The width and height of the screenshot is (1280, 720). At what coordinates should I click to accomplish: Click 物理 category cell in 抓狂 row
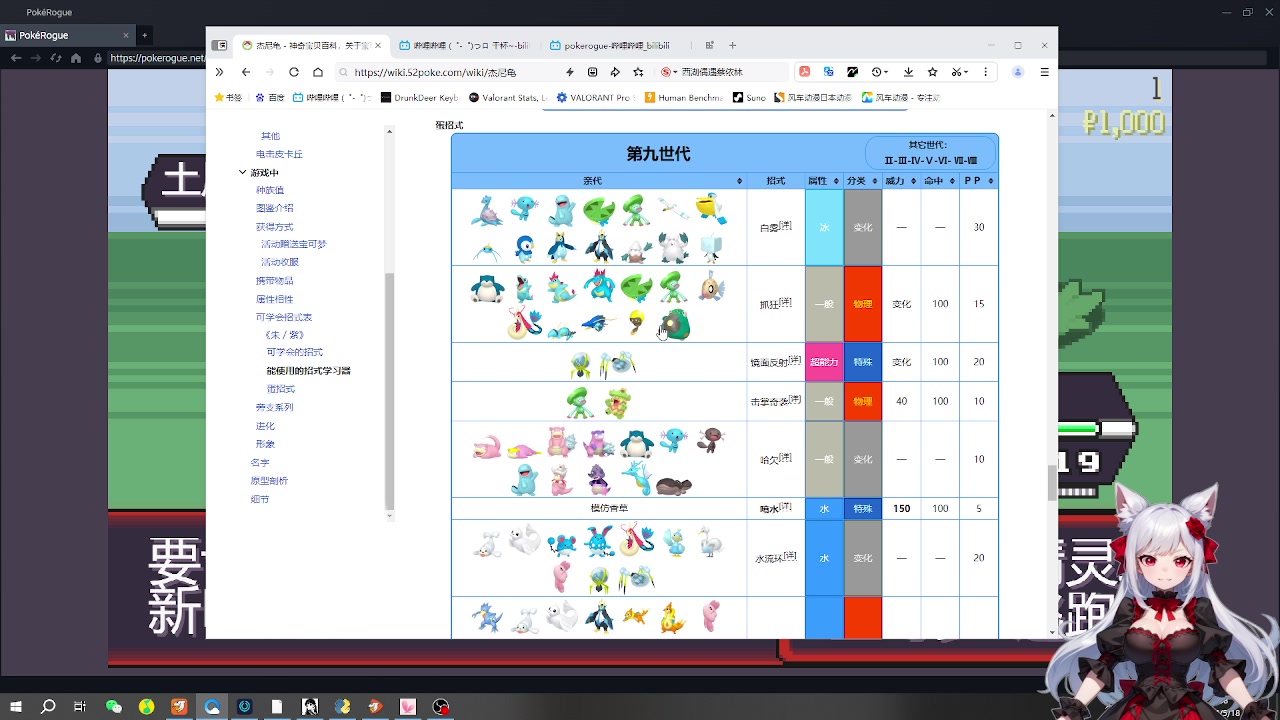click(863, 304)
